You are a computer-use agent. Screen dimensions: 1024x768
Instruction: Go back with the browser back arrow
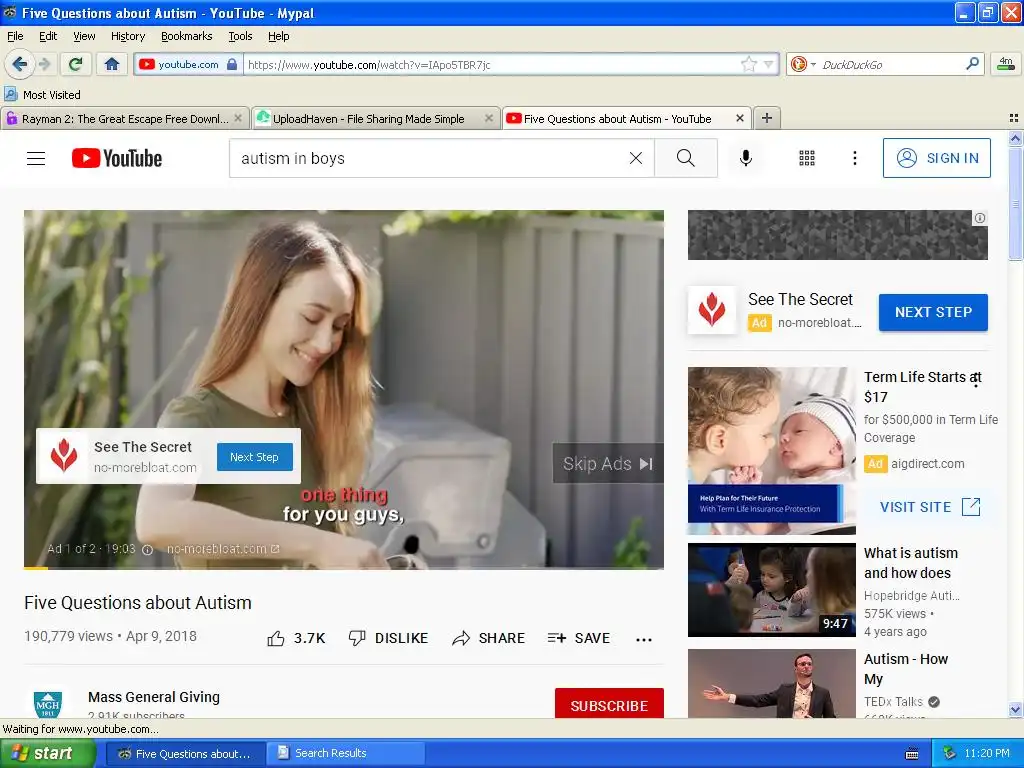tap(19, 64)
